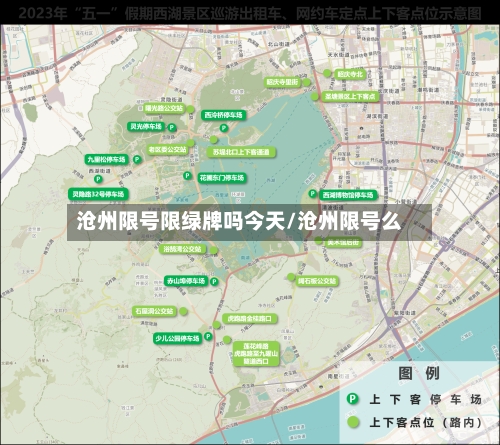Click the P marker beside 少儿公园停车场

pos(208,336)
